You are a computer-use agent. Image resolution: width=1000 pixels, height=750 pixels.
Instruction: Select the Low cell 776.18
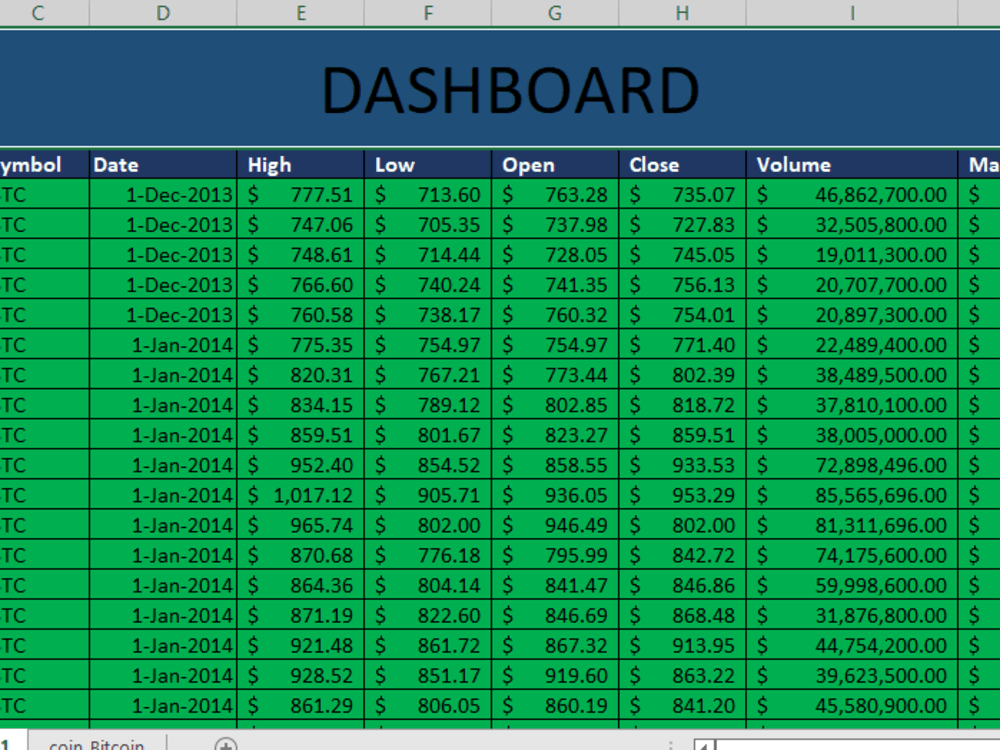click(428, 555)
